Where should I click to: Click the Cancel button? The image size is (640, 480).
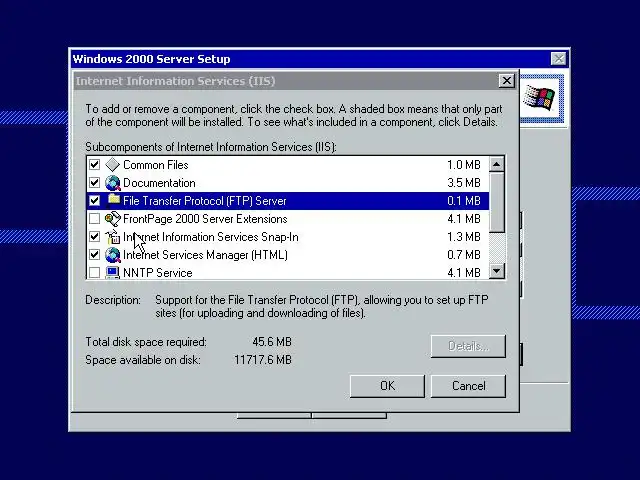point(468,386)
